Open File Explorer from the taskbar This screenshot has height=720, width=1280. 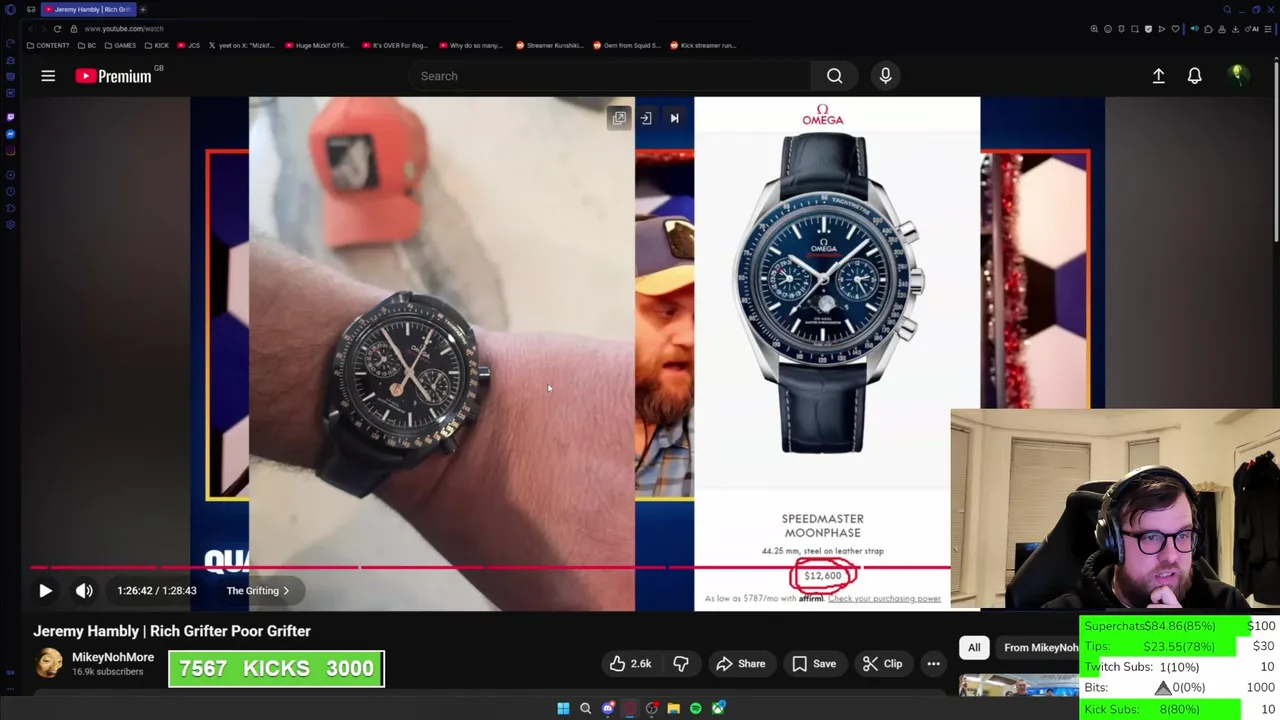[x=674, y=708]
